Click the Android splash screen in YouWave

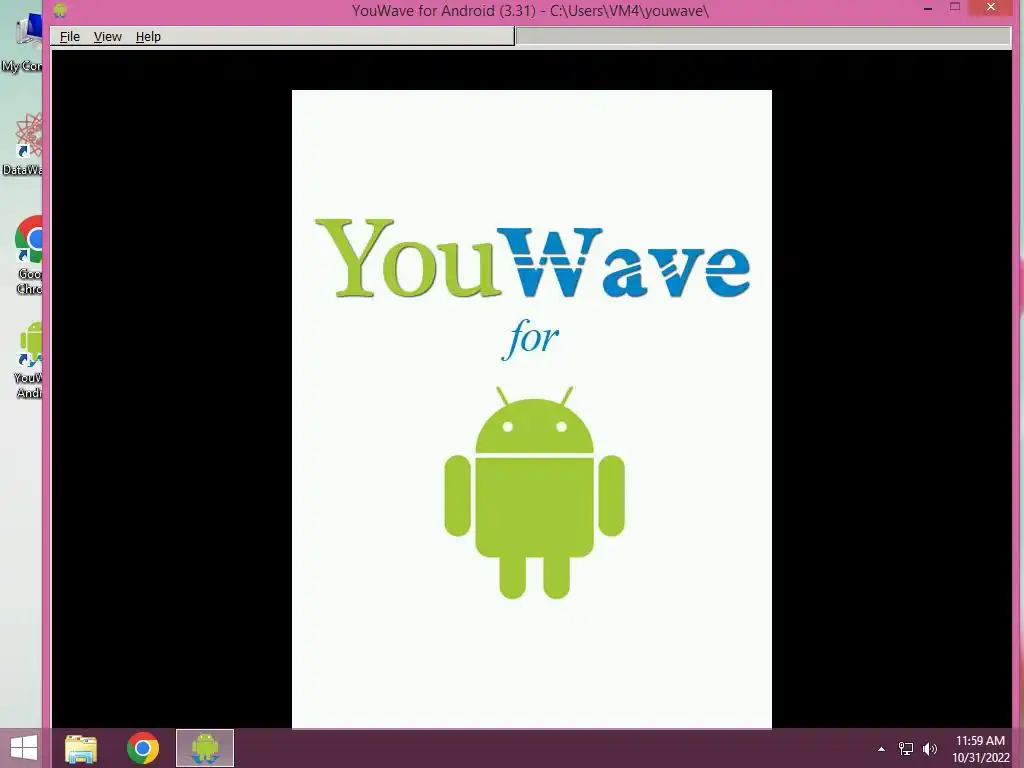[532, 409]
